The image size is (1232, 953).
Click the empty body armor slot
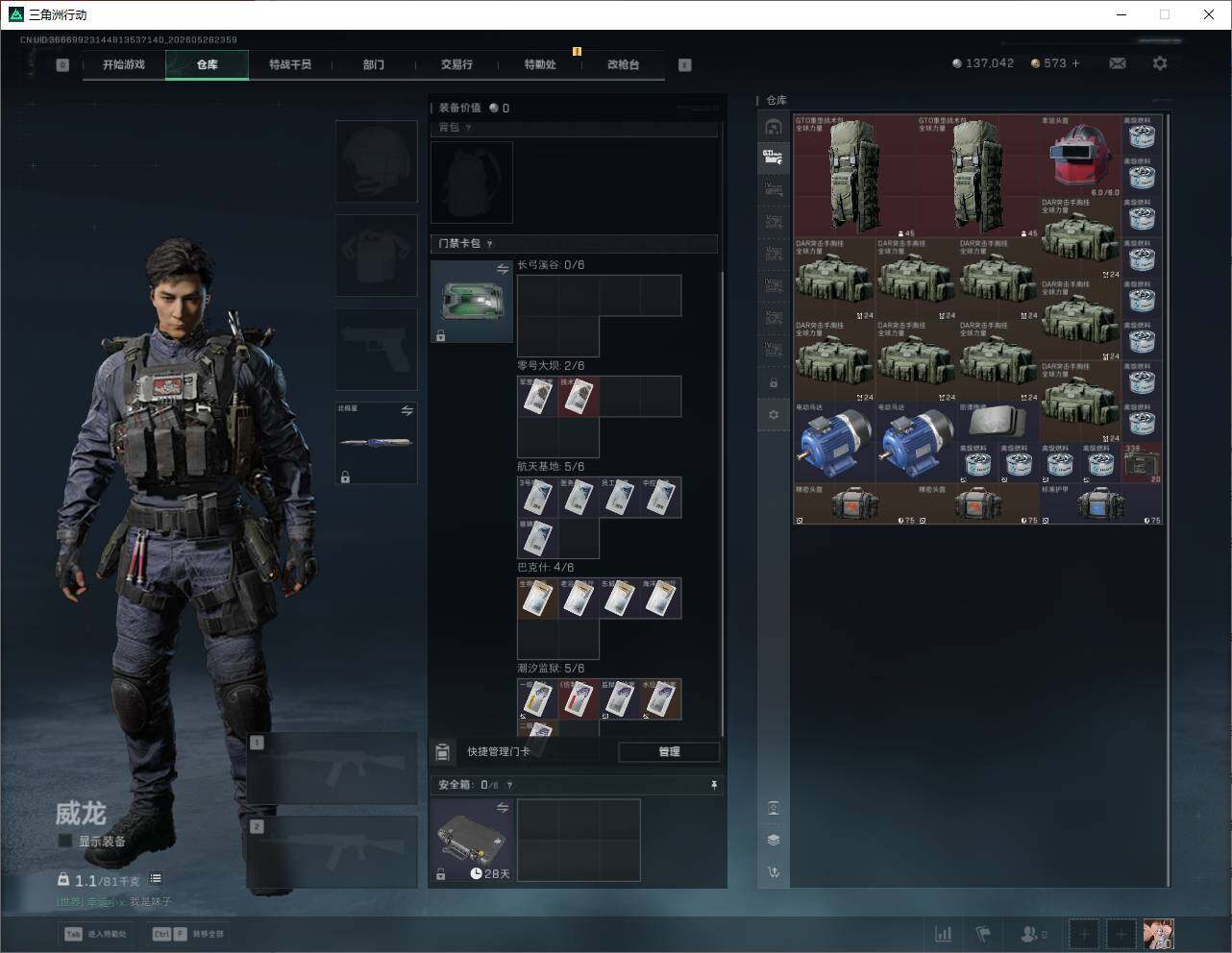[x=377, y=255]
